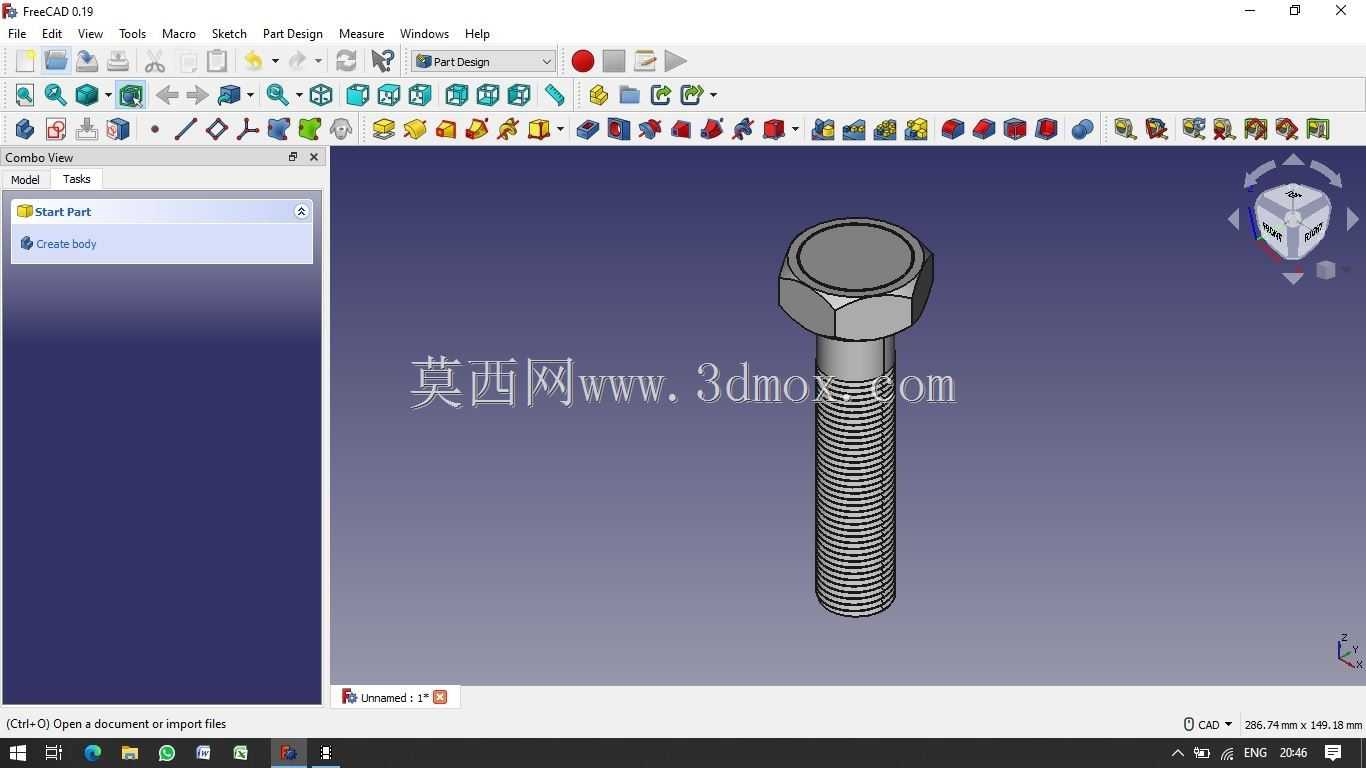
Task: Click the Create body toolbar icon
Action: pyautogui.click(x=25, y=129)
